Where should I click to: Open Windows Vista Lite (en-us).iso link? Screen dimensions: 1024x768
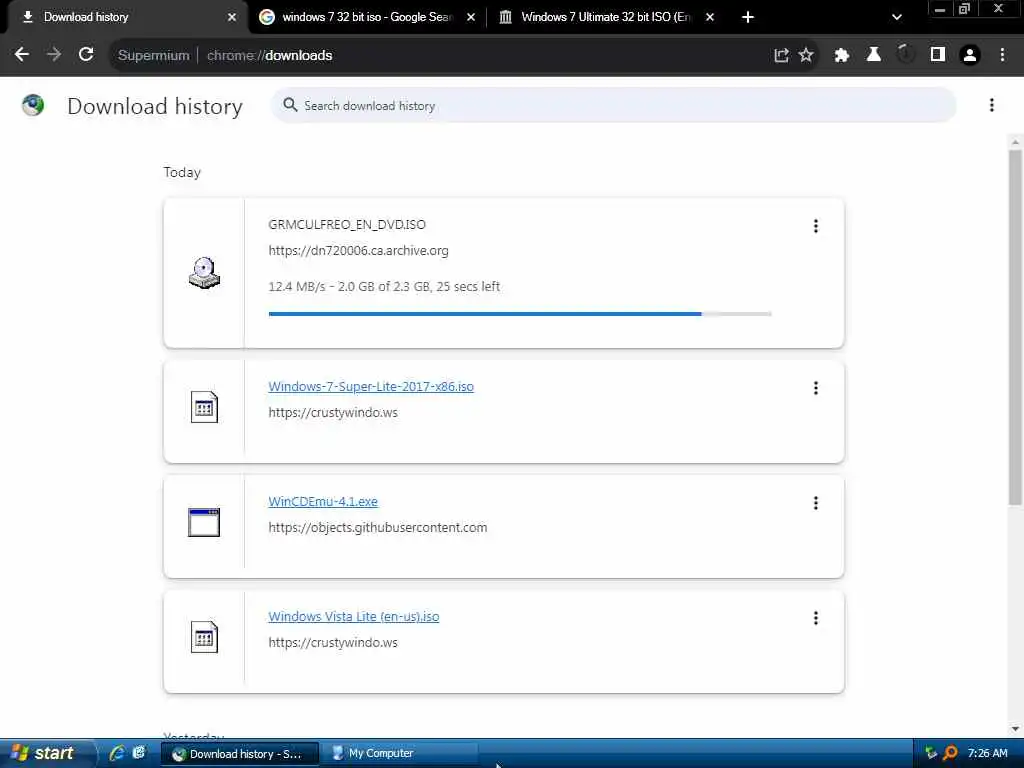click(x=354, y=616)
